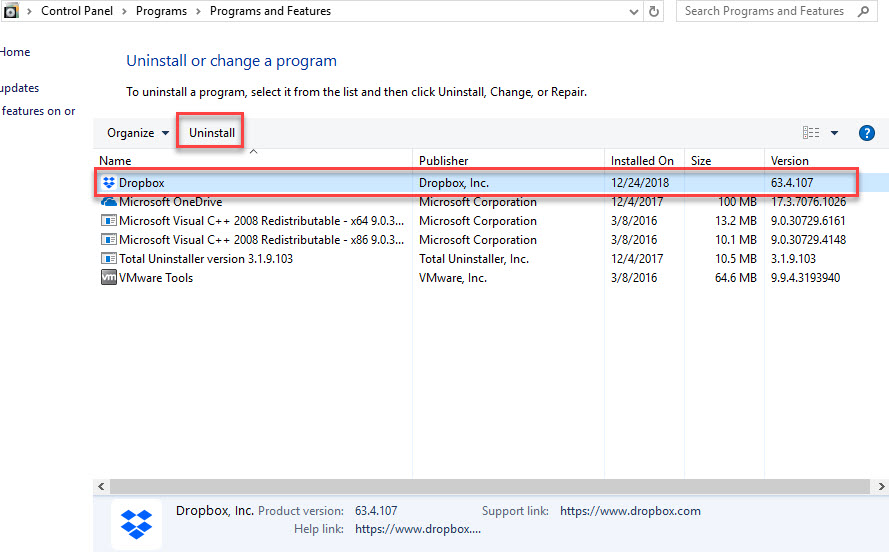
Task: Click version 9.9.4.3193940 cell
Action: (805, 278)
